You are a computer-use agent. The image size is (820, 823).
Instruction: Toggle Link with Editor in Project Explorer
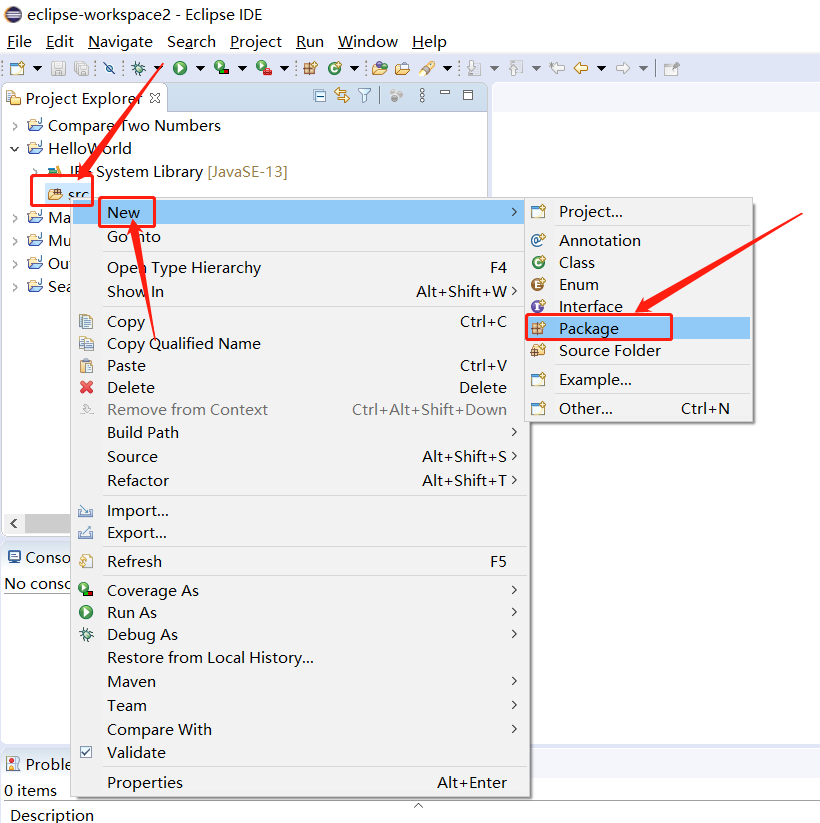click(x=342, y=96)
